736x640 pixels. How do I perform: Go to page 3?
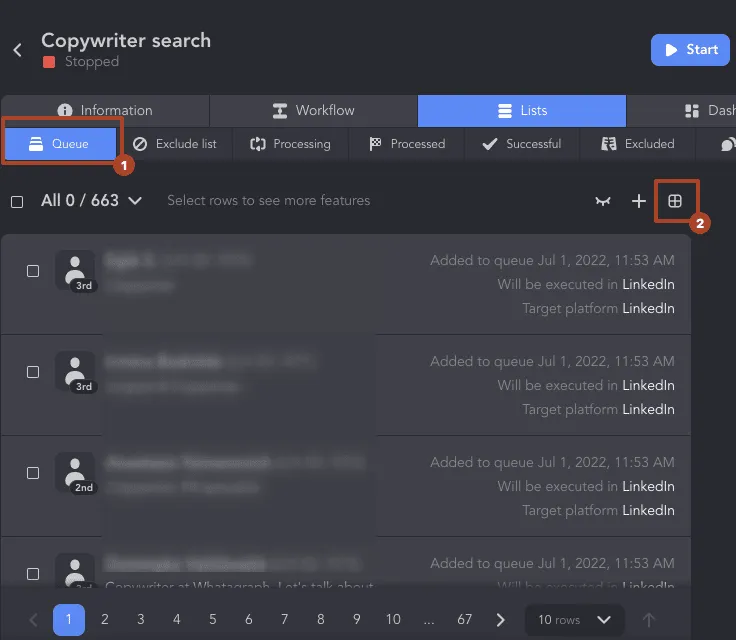point(141,620)
